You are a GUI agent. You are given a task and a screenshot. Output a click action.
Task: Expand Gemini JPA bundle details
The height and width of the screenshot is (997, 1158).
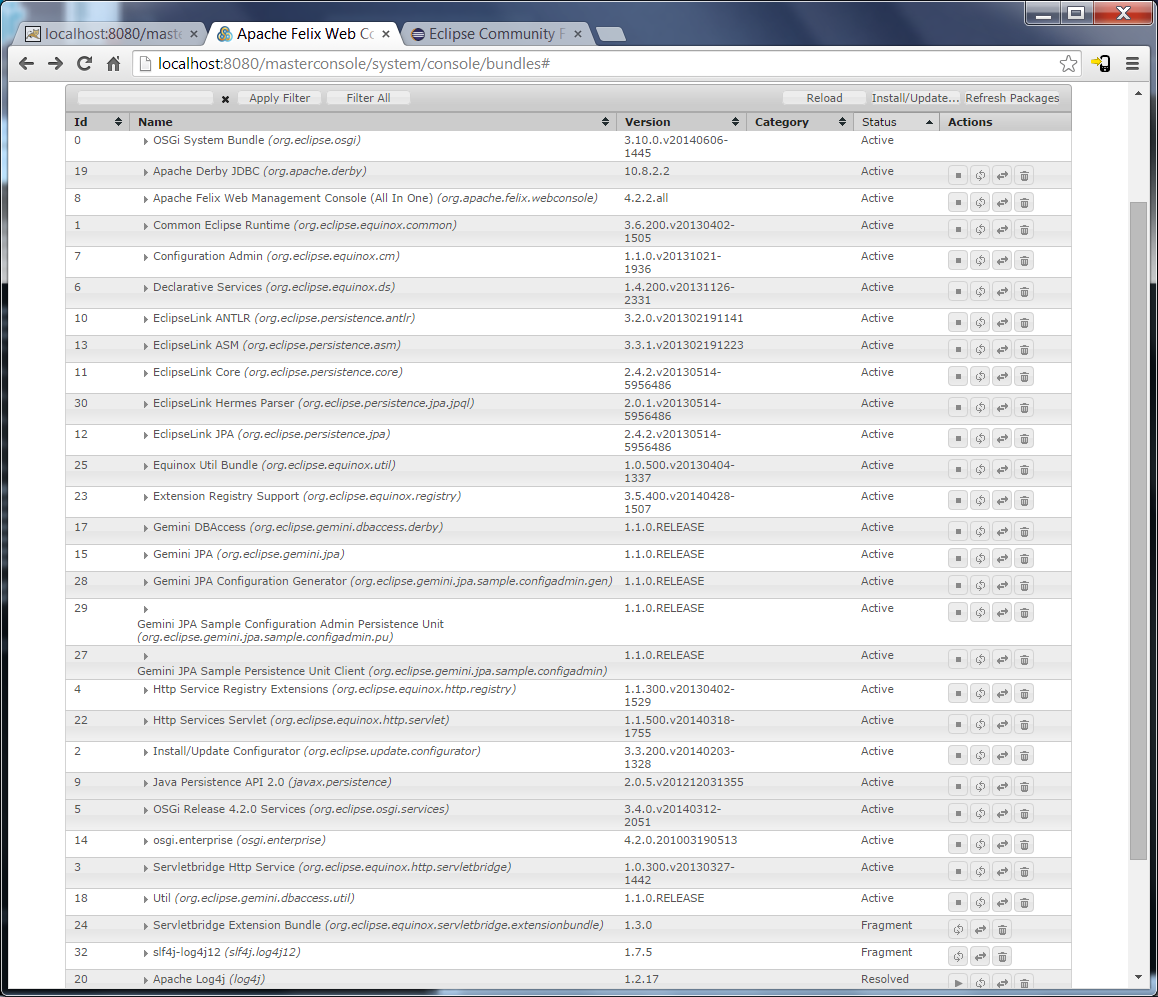[x=145, y=555]
